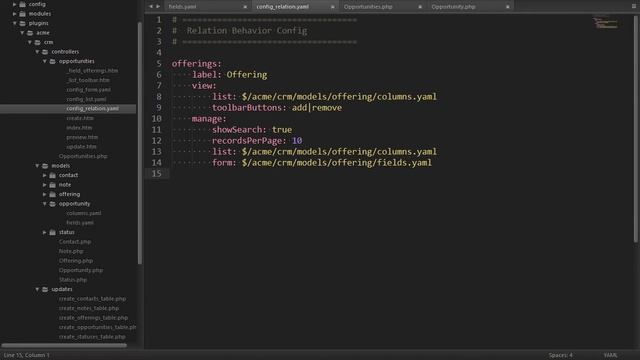Screen dimensions: 640x360
Task: Open create_contacts_table.php in updates
Action: point(92,299)
